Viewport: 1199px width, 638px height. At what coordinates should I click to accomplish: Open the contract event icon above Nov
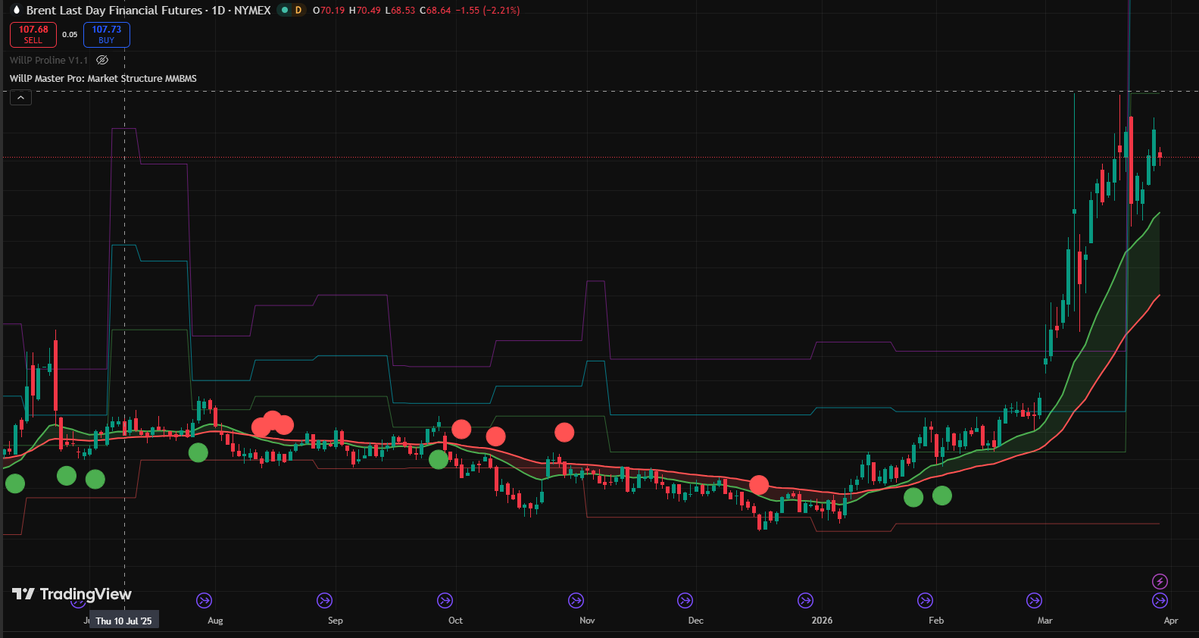point(576,601)
